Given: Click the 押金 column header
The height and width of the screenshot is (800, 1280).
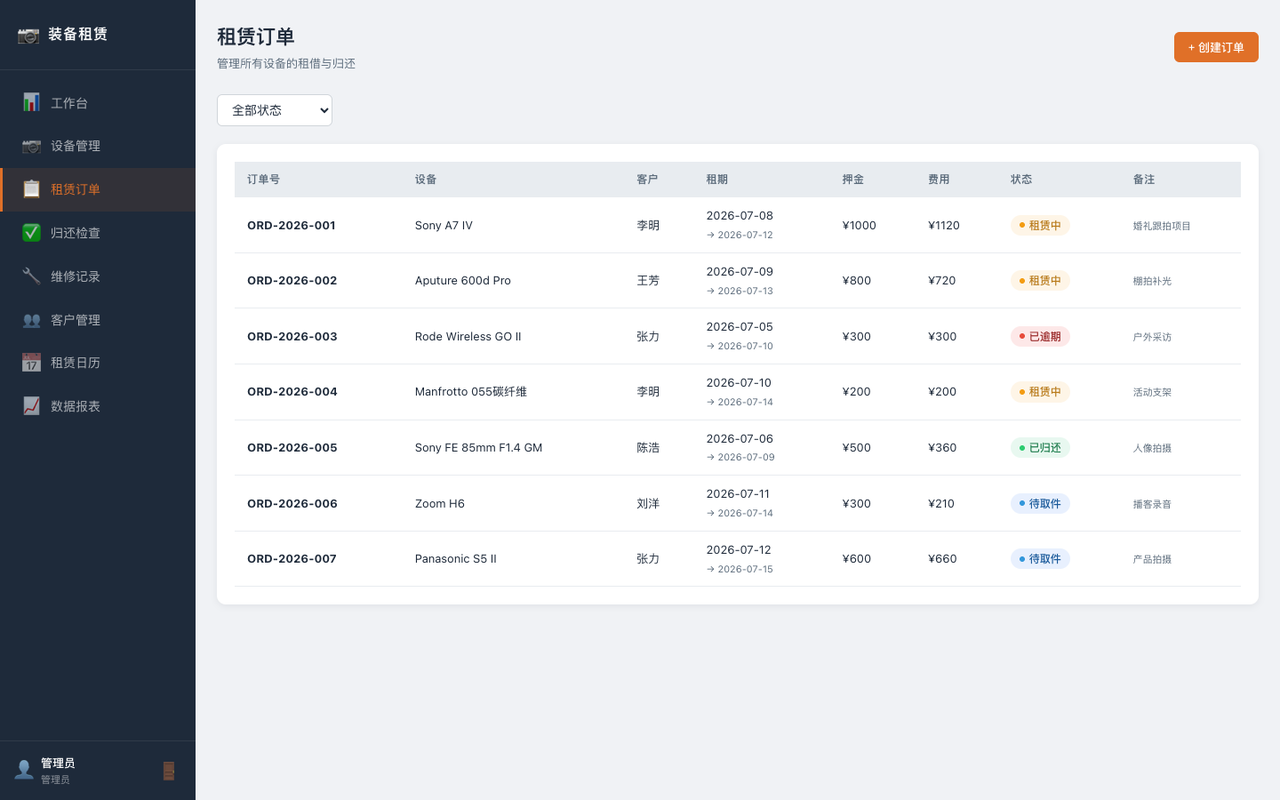Looking at the screenshot, I should coord(853,180).
